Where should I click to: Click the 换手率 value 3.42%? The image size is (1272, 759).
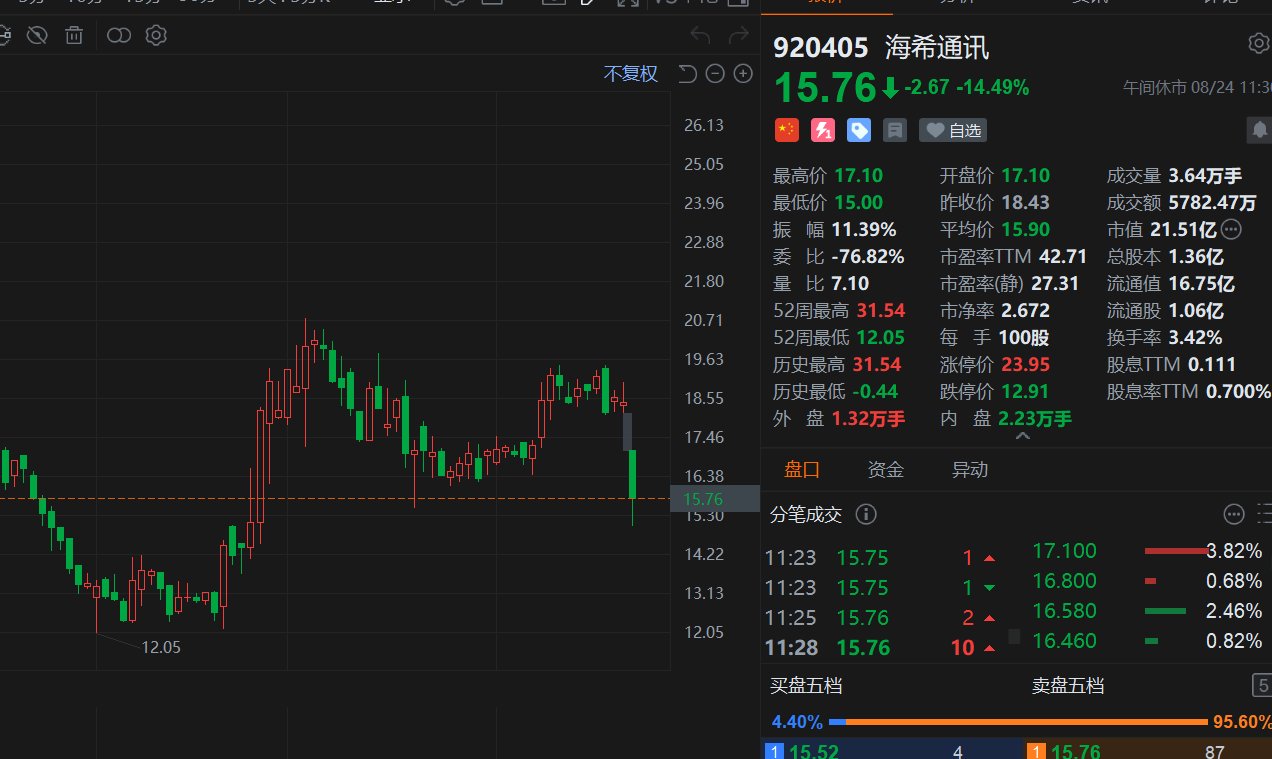click(1196, 337)
